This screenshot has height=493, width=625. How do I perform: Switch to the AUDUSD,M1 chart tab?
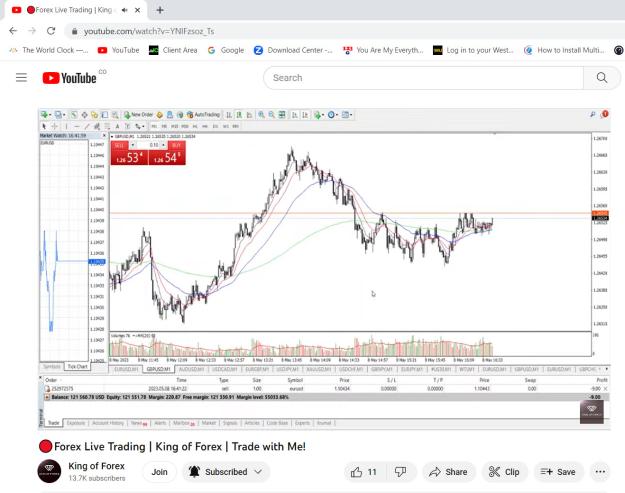tap(191, 369)
